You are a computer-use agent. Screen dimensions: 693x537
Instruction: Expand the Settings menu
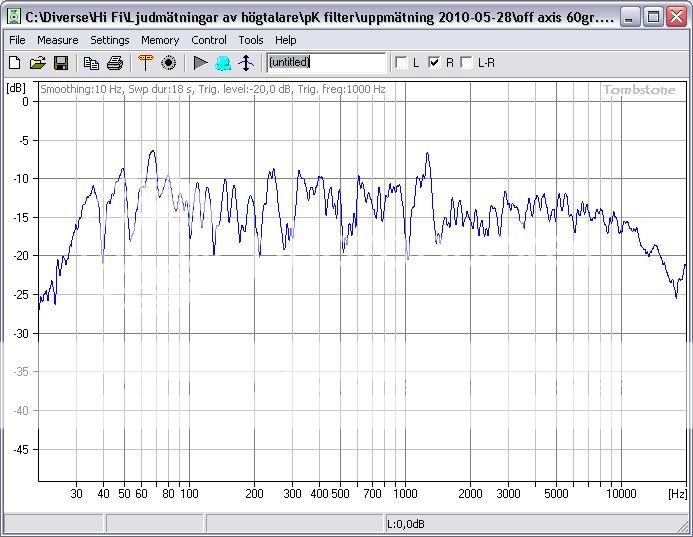click(x=109, y=40)
